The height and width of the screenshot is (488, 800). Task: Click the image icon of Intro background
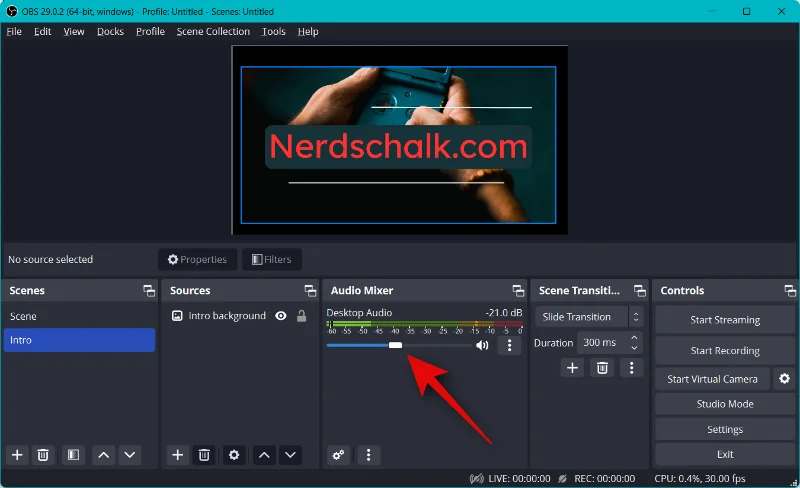pos(177,316)
